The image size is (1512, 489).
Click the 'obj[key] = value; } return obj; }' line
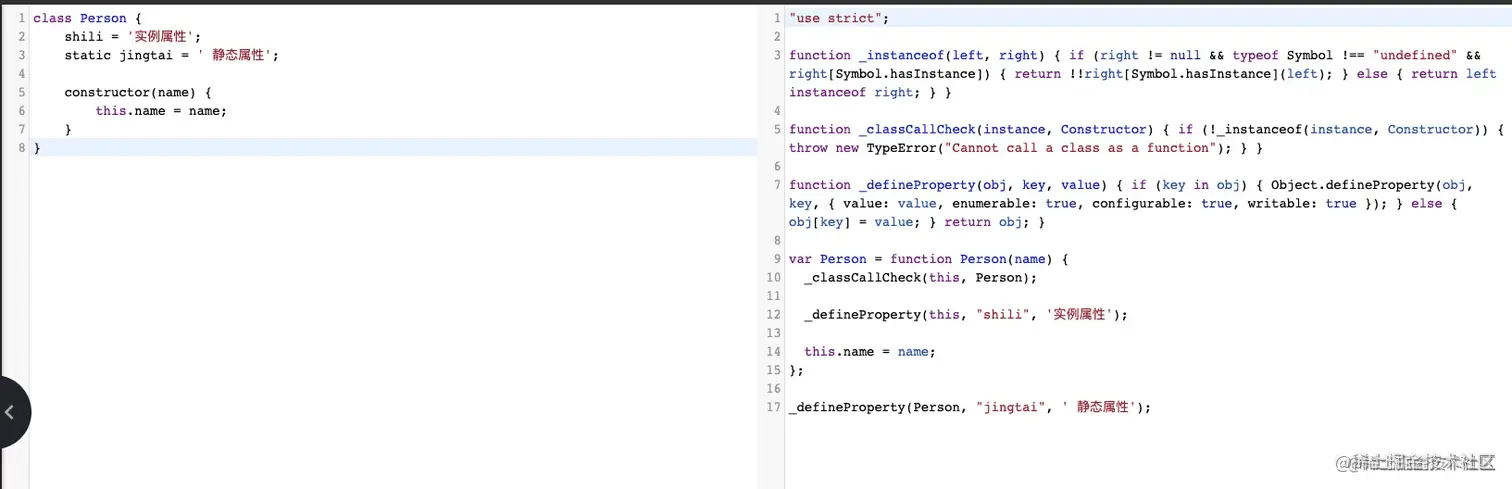(916, 222)
